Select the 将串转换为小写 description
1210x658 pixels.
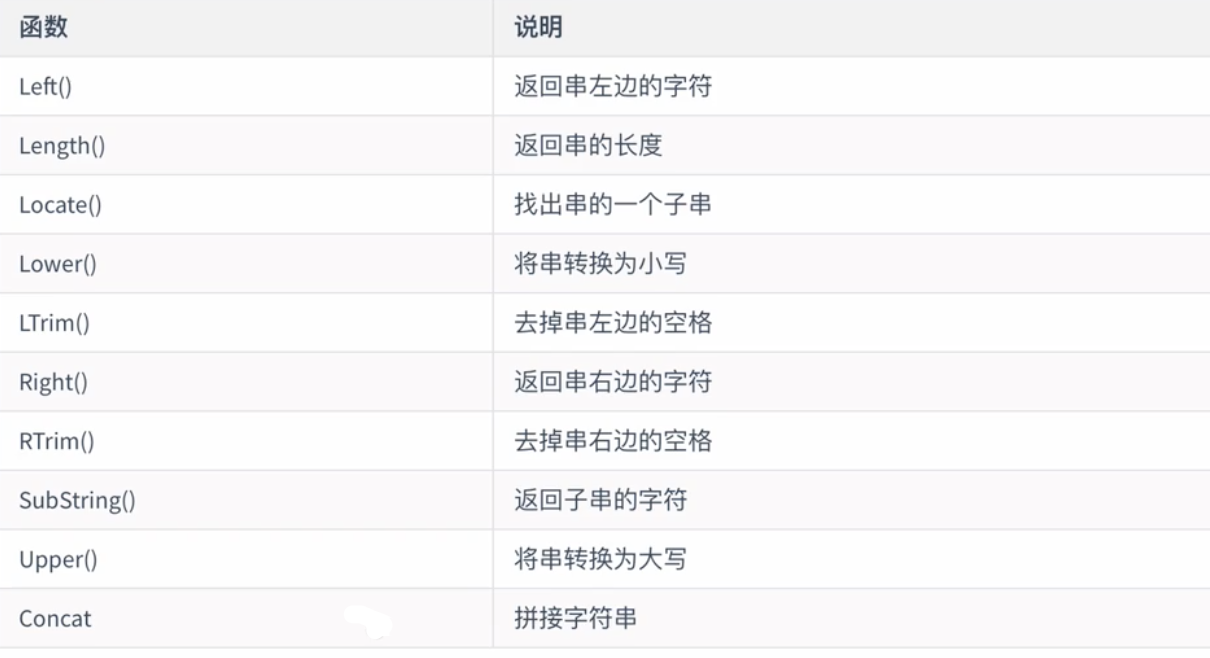point(600,264)
